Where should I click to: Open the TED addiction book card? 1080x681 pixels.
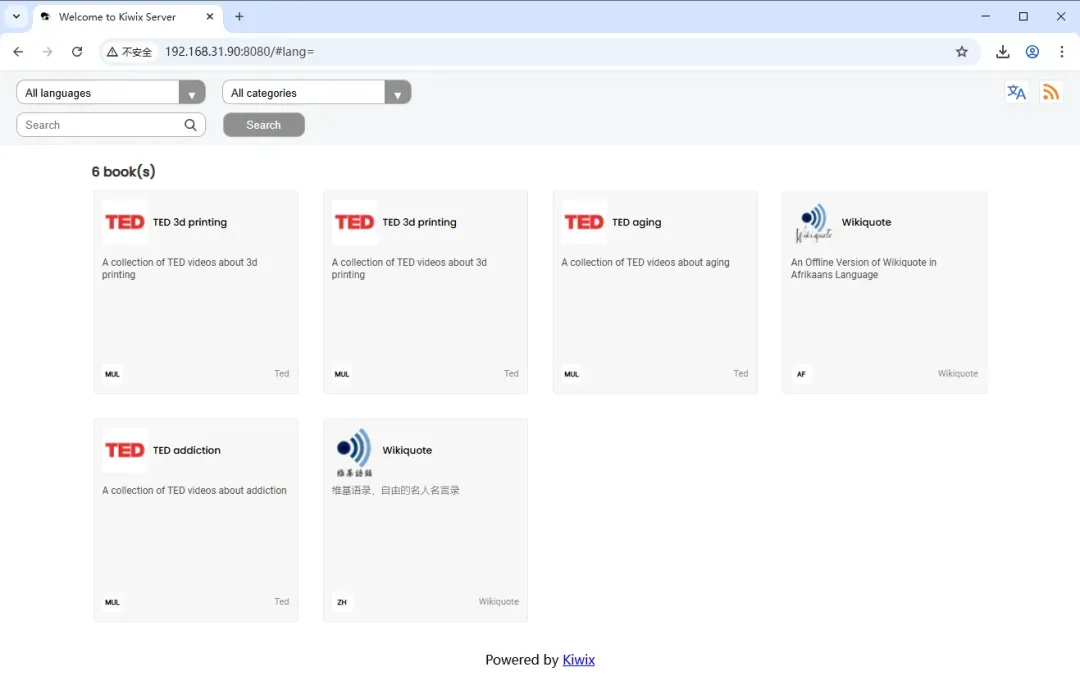[x=195, y=520]
